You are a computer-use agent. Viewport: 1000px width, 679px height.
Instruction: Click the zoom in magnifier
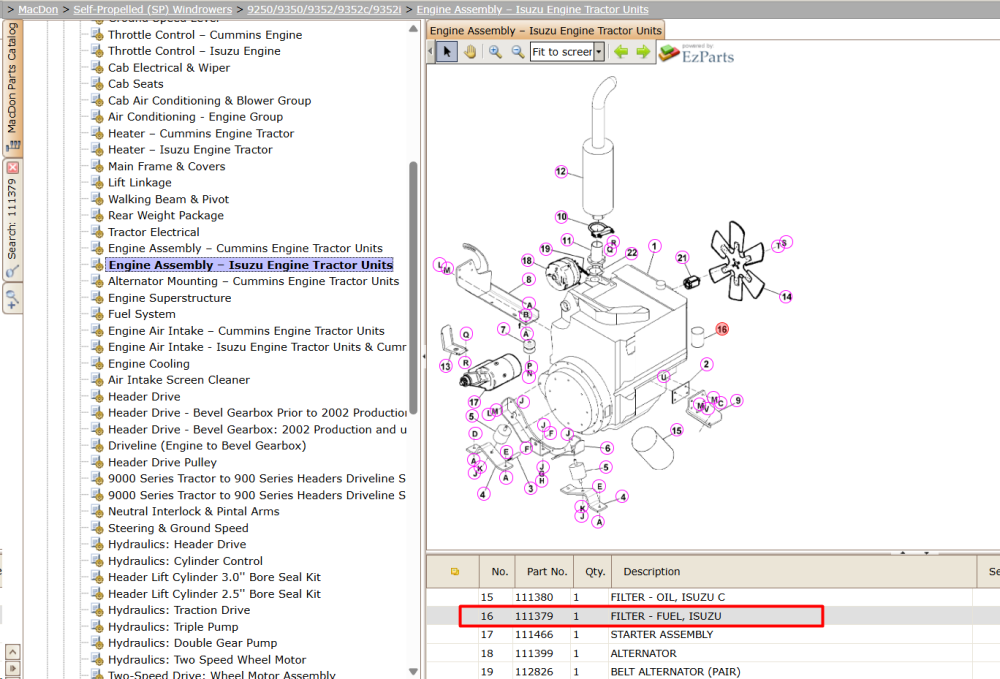click(x=495, y=52)
